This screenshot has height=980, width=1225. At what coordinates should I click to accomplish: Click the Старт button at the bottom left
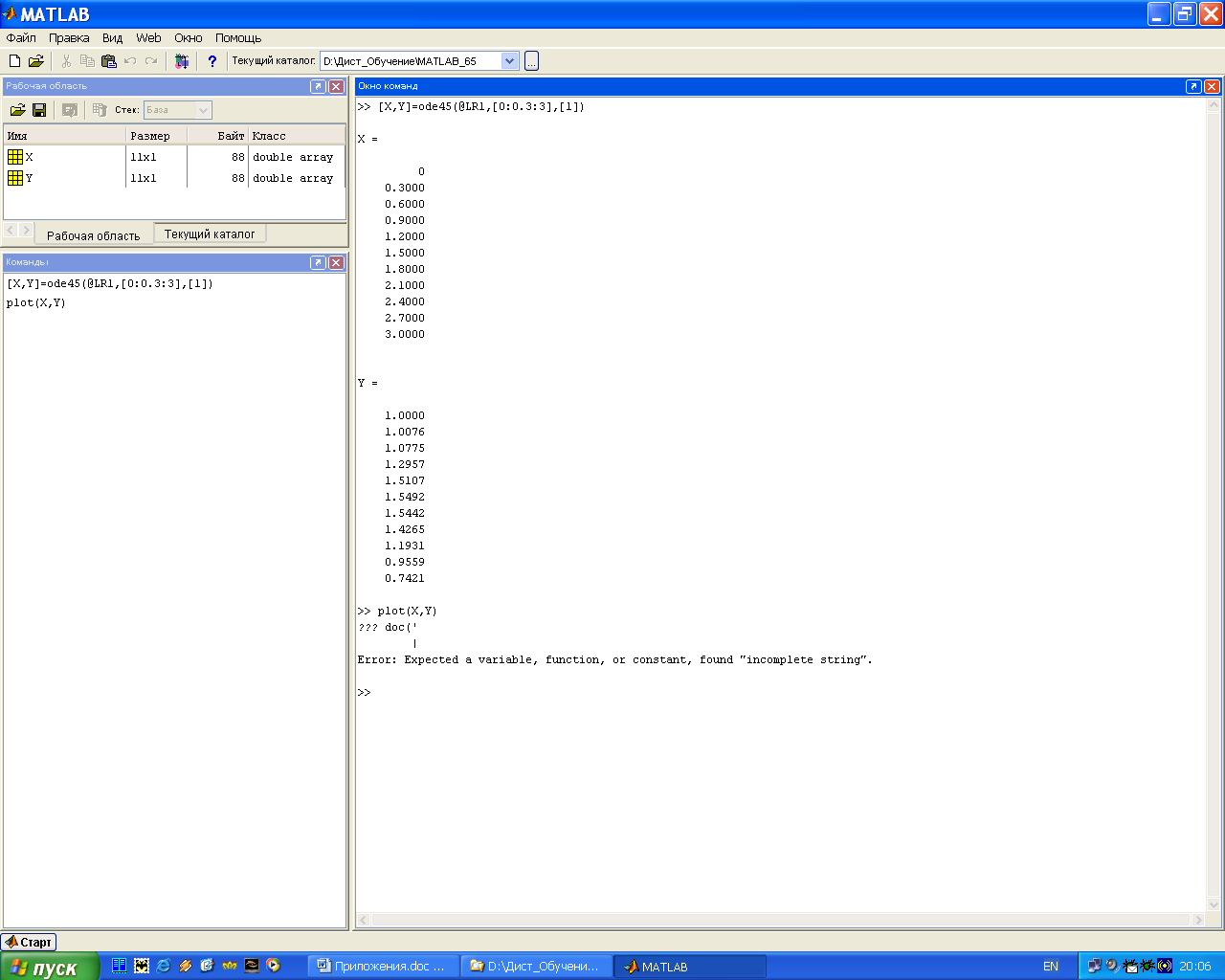(x=29, y=942)
